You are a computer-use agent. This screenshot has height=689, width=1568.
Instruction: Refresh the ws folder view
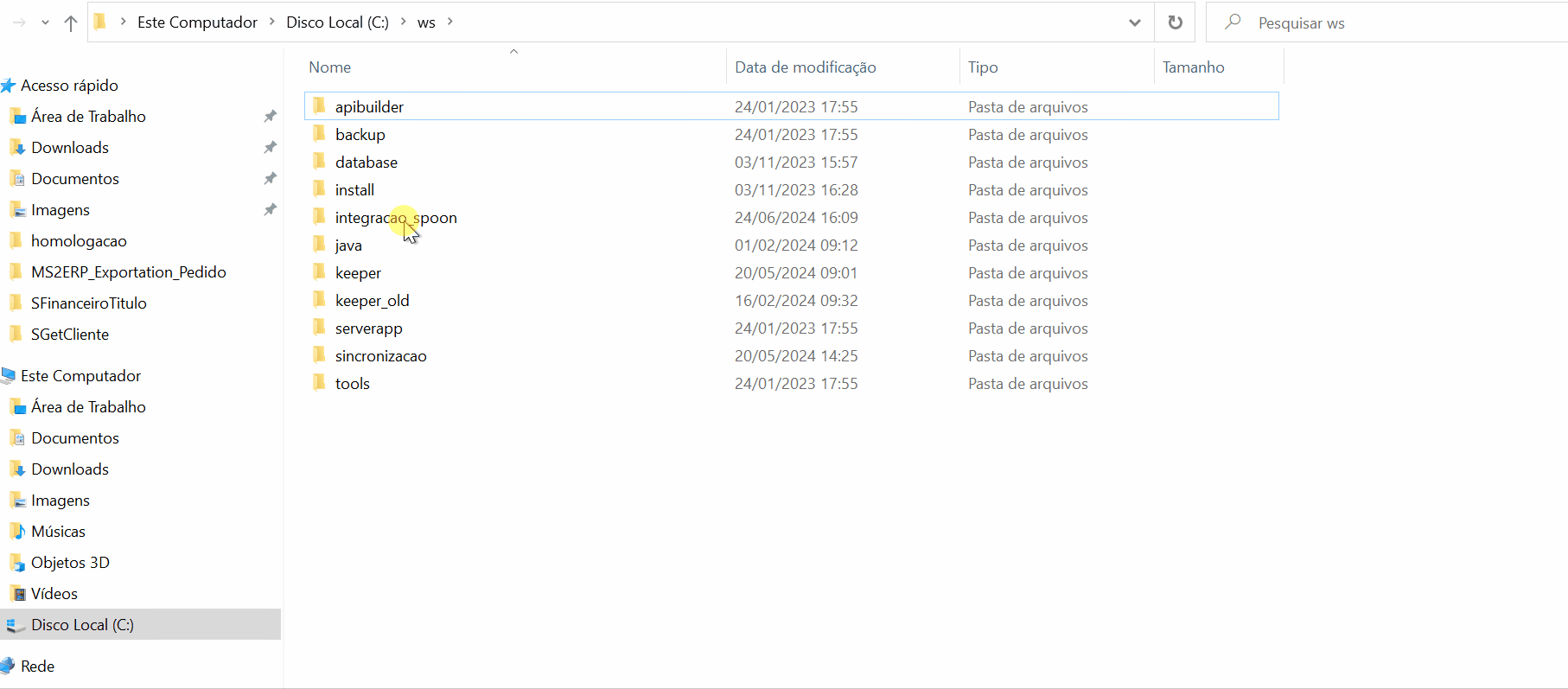point(1175,22)
